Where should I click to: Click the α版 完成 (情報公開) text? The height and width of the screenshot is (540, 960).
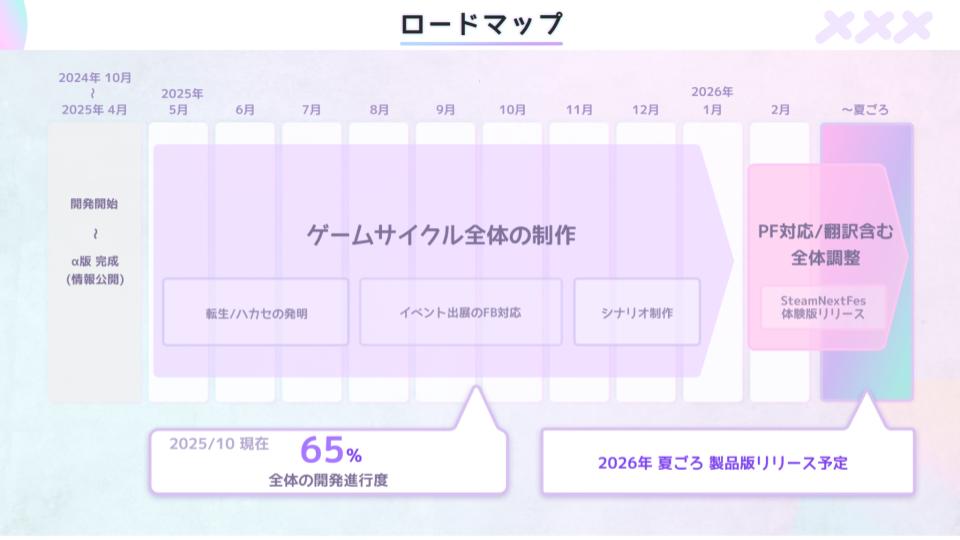point(94,270)
